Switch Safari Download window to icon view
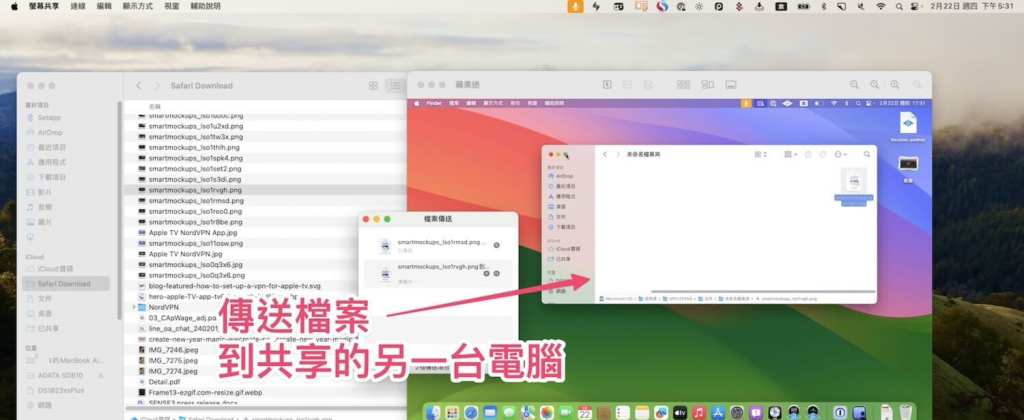The height and width of the screenshot is (420, 1024). coord(374,86)
